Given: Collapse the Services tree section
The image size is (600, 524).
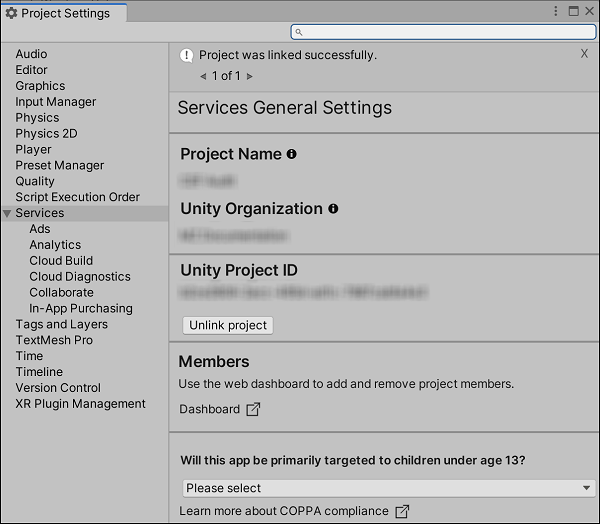Looking at the screenshot, I should [x=8, y=213].
